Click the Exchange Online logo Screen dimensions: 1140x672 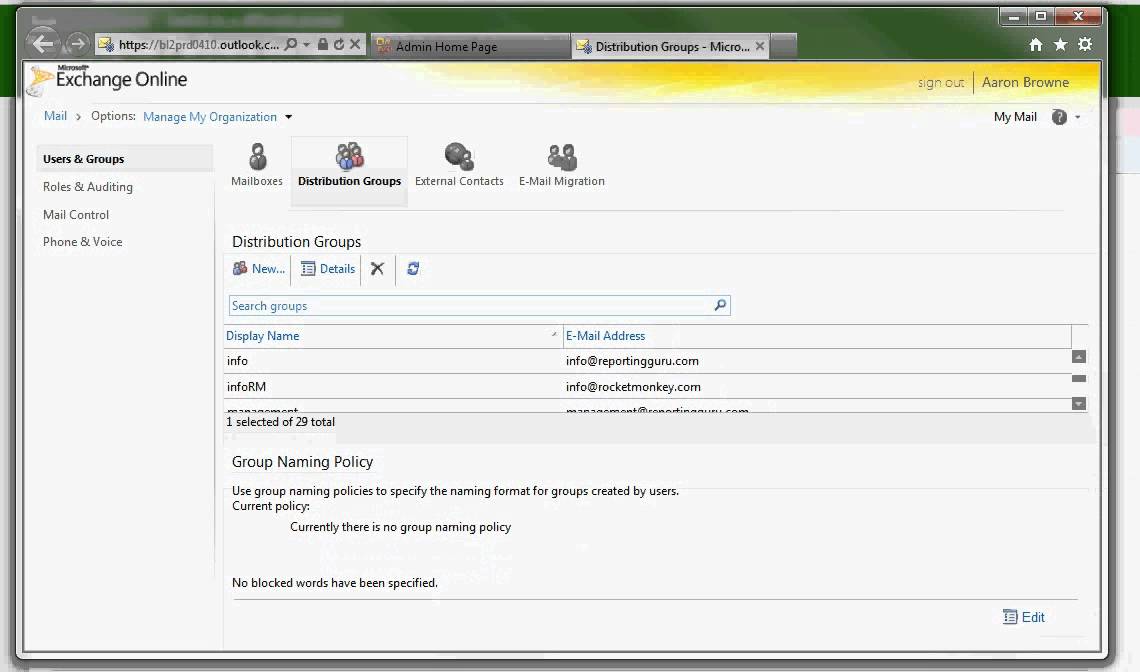pyautogui.click(x=107, y=79)
